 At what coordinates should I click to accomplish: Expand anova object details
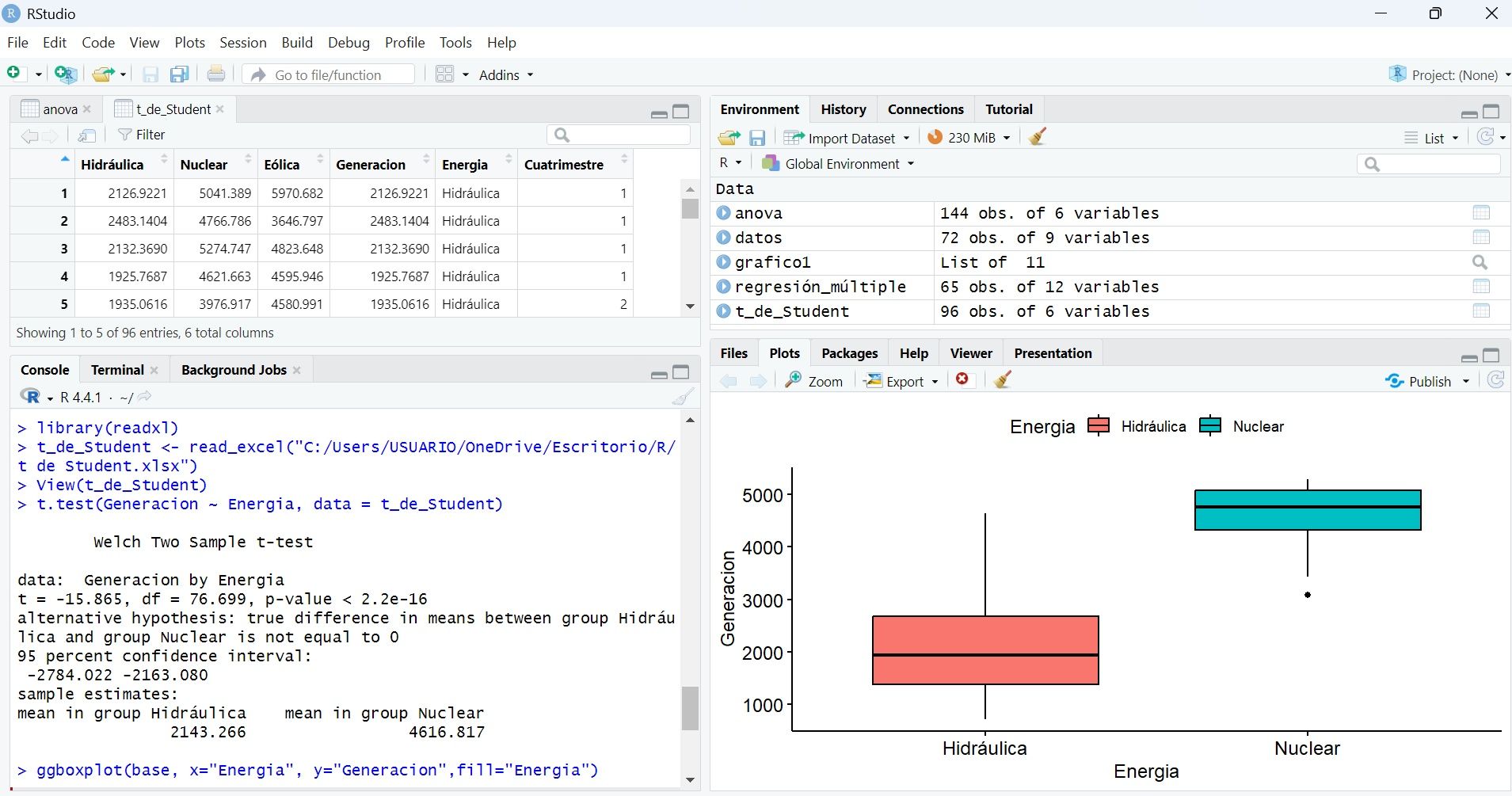coord(723,213)
